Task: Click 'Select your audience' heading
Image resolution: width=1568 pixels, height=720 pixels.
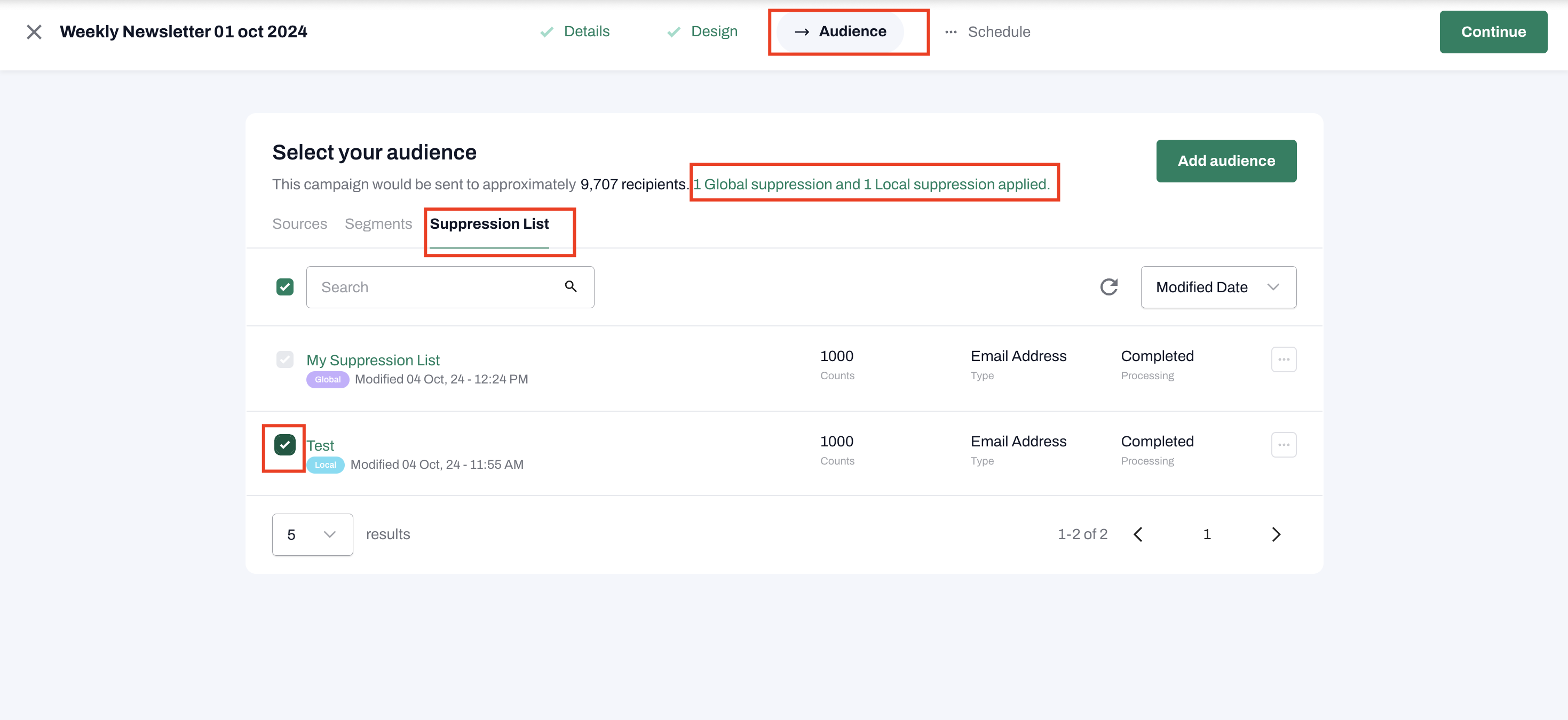Action: coord(374,152)
